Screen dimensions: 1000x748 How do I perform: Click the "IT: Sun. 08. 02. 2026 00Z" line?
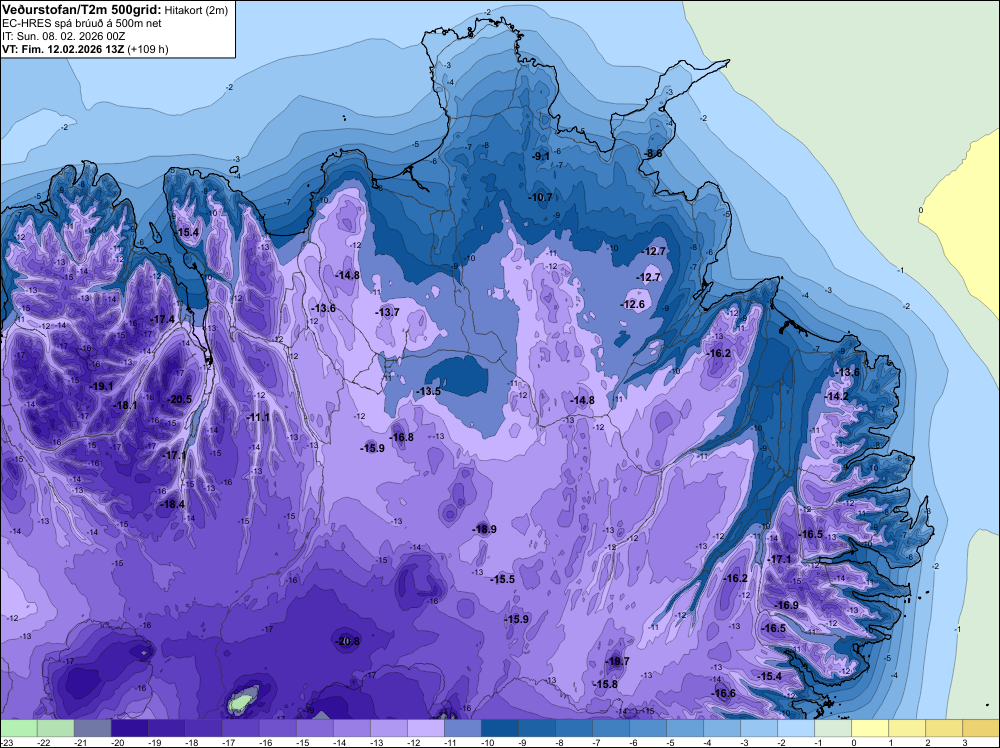coord(64,36)
